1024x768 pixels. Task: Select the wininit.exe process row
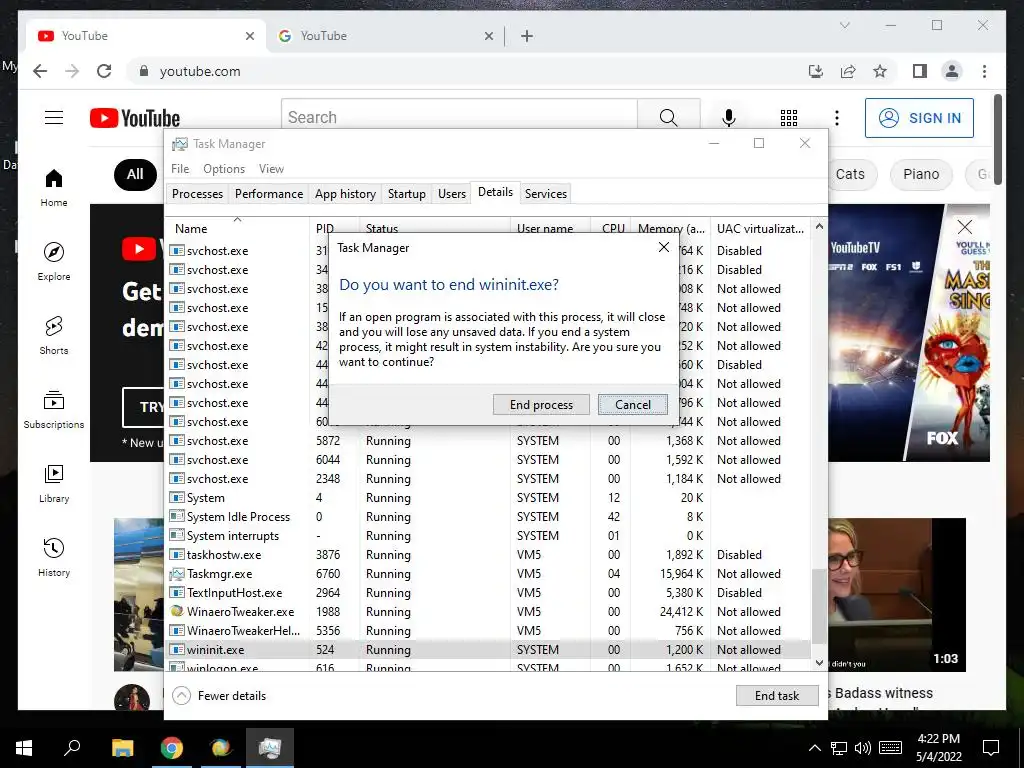pyautogui.click(x=488, y=650)
